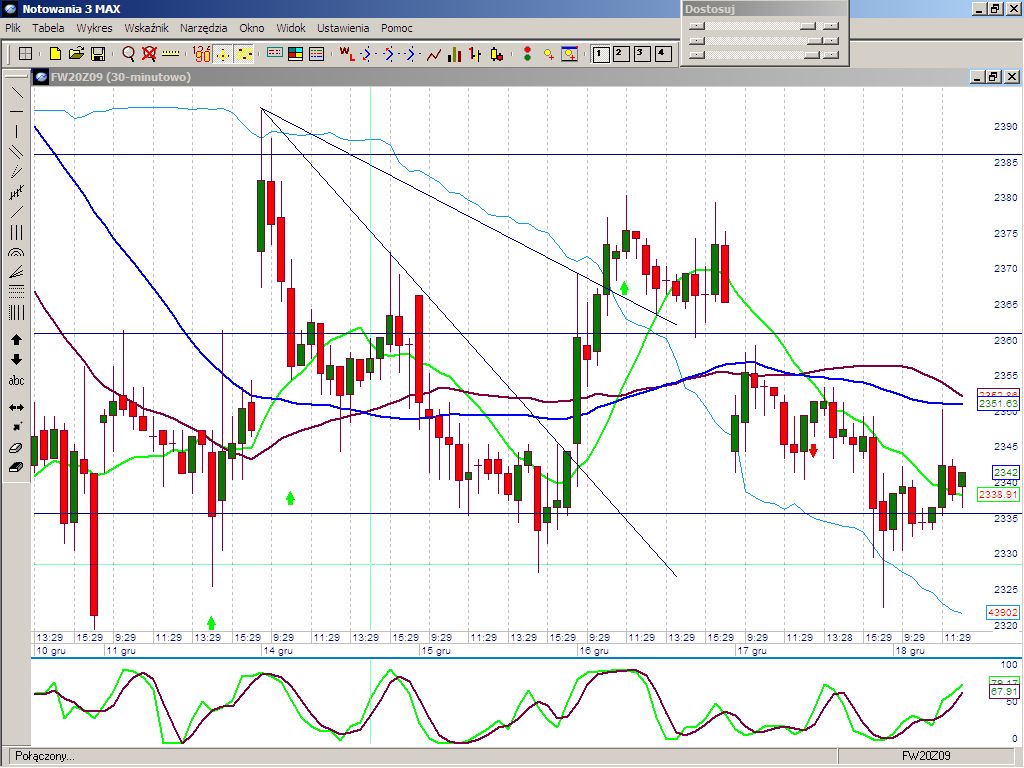Screen dimensions: 1024x768
Task: Restore the FW20Z09 chart window
Action: click(x=993, y=77)
